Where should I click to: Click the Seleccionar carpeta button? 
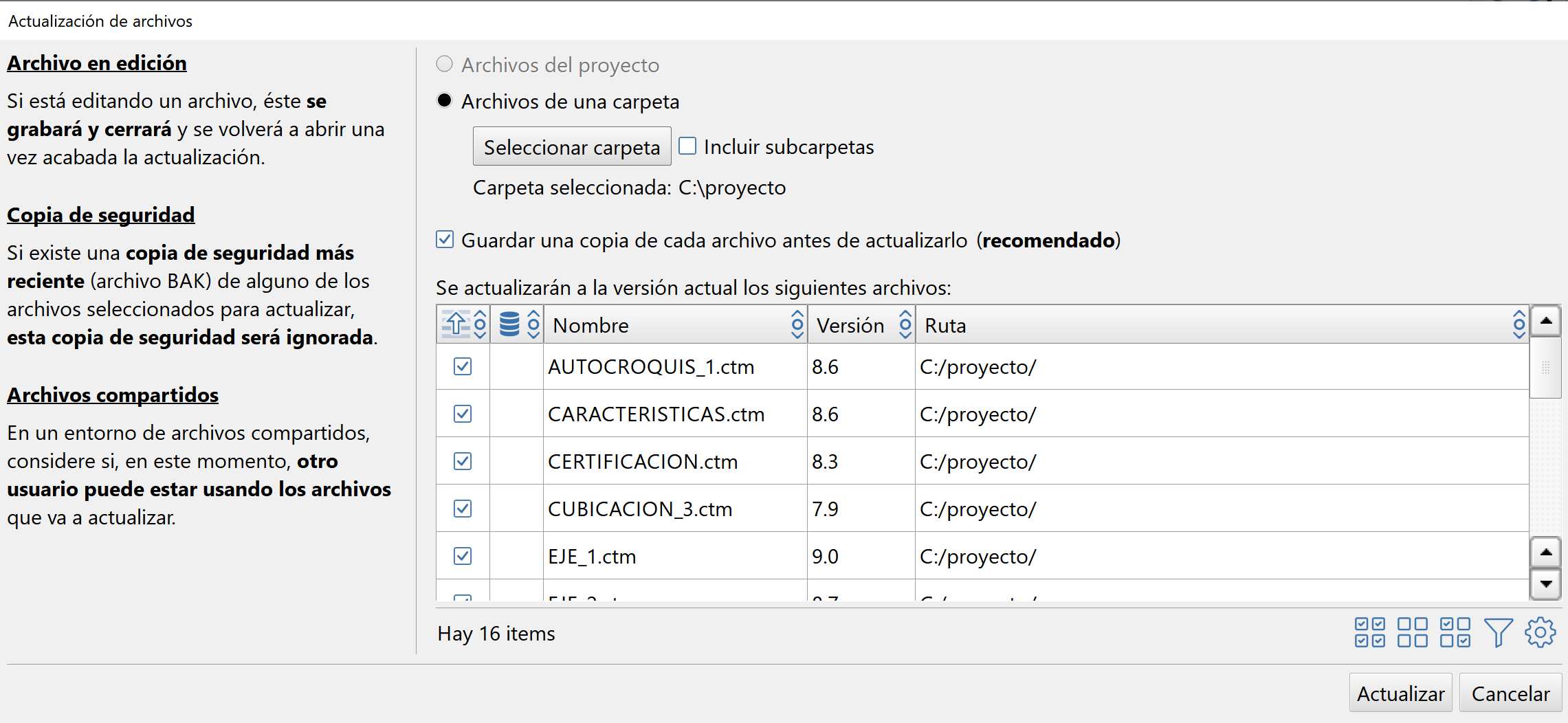(x=571, y=146)
